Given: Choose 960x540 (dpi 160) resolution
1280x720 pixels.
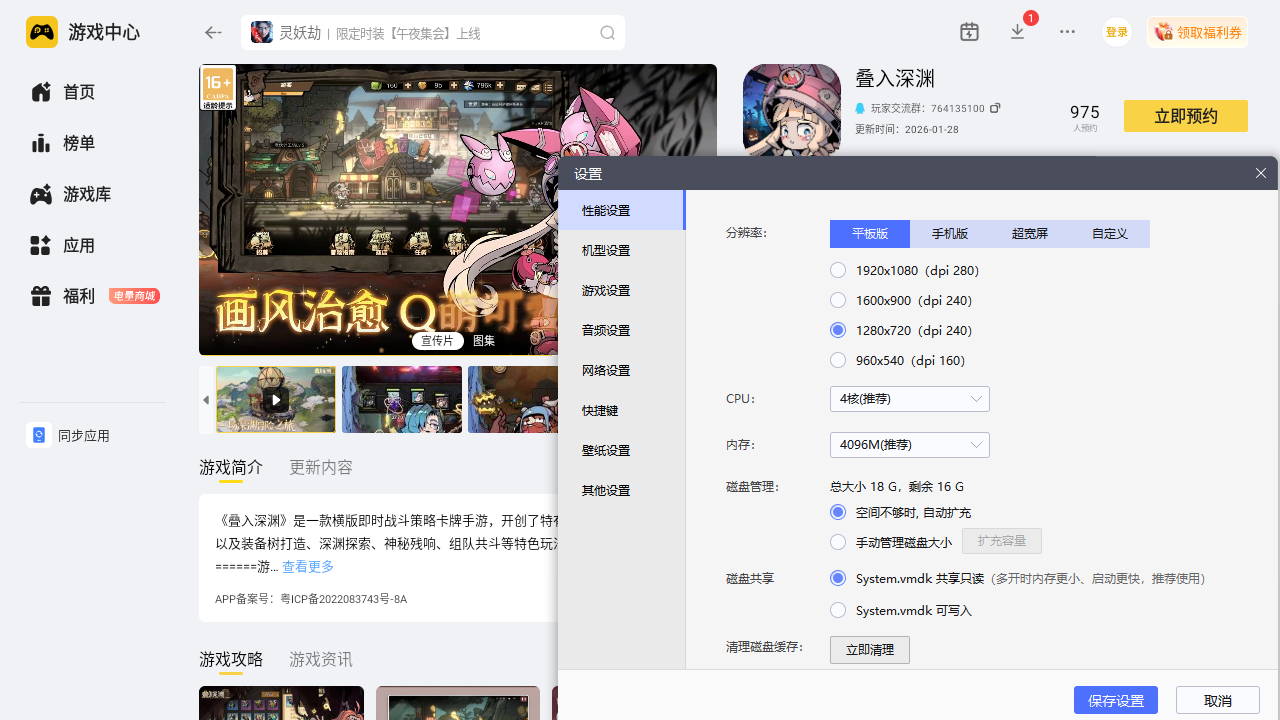Looking at the screenshot, I should tap(838, 360).
